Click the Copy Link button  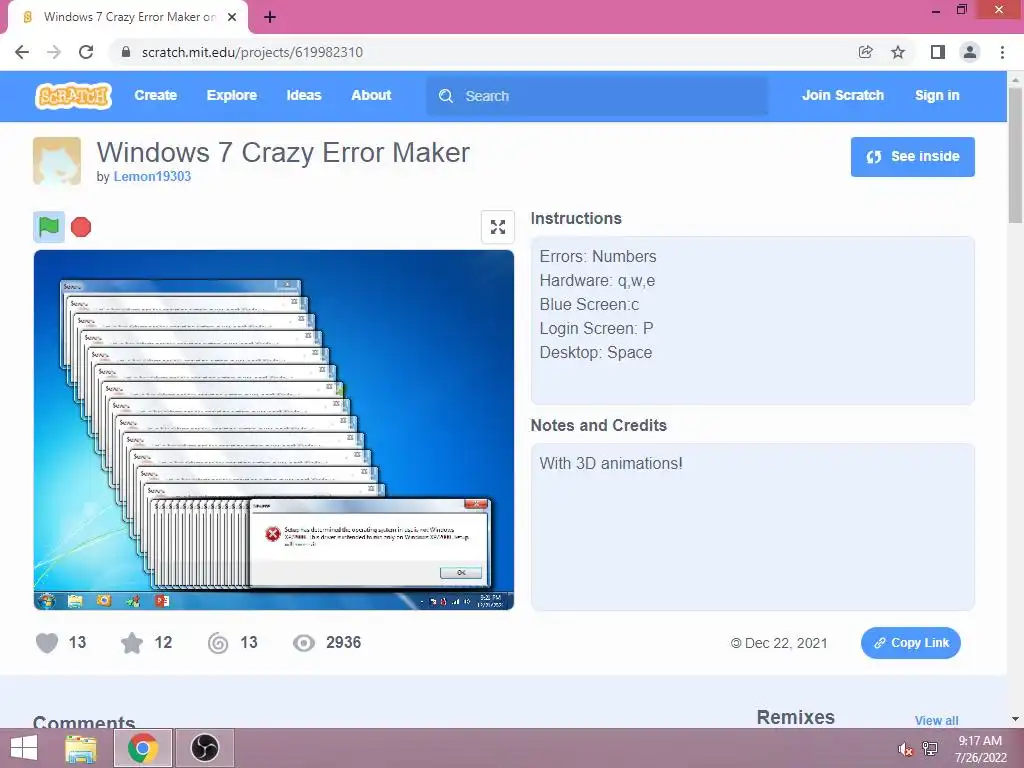(x=910, y=643)
